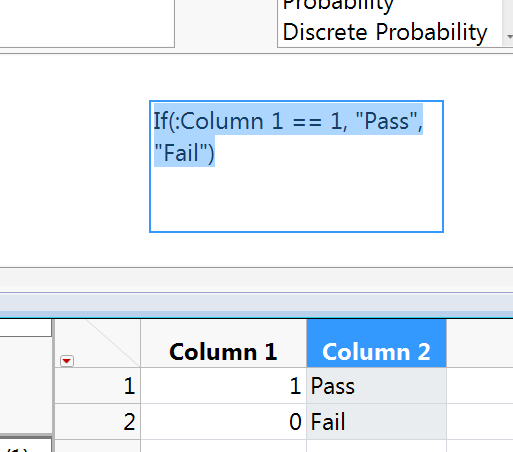This screenshot has width=513, height=452.
Task: Choose the partially visible Probability list entry
Action: pyautogui.click(x=338, y=5)
